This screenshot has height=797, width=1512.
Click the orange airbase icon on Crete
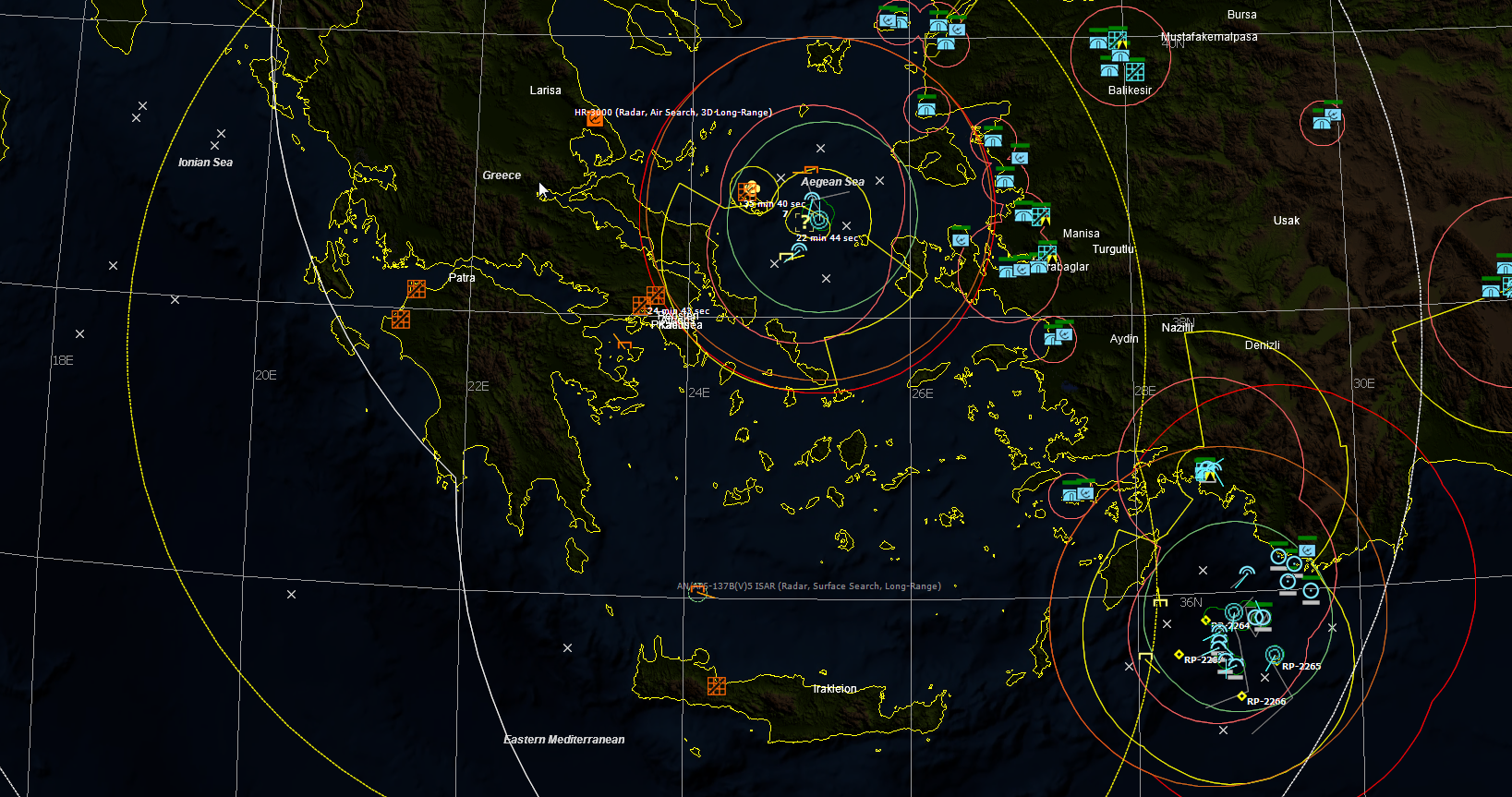point(716,686)
